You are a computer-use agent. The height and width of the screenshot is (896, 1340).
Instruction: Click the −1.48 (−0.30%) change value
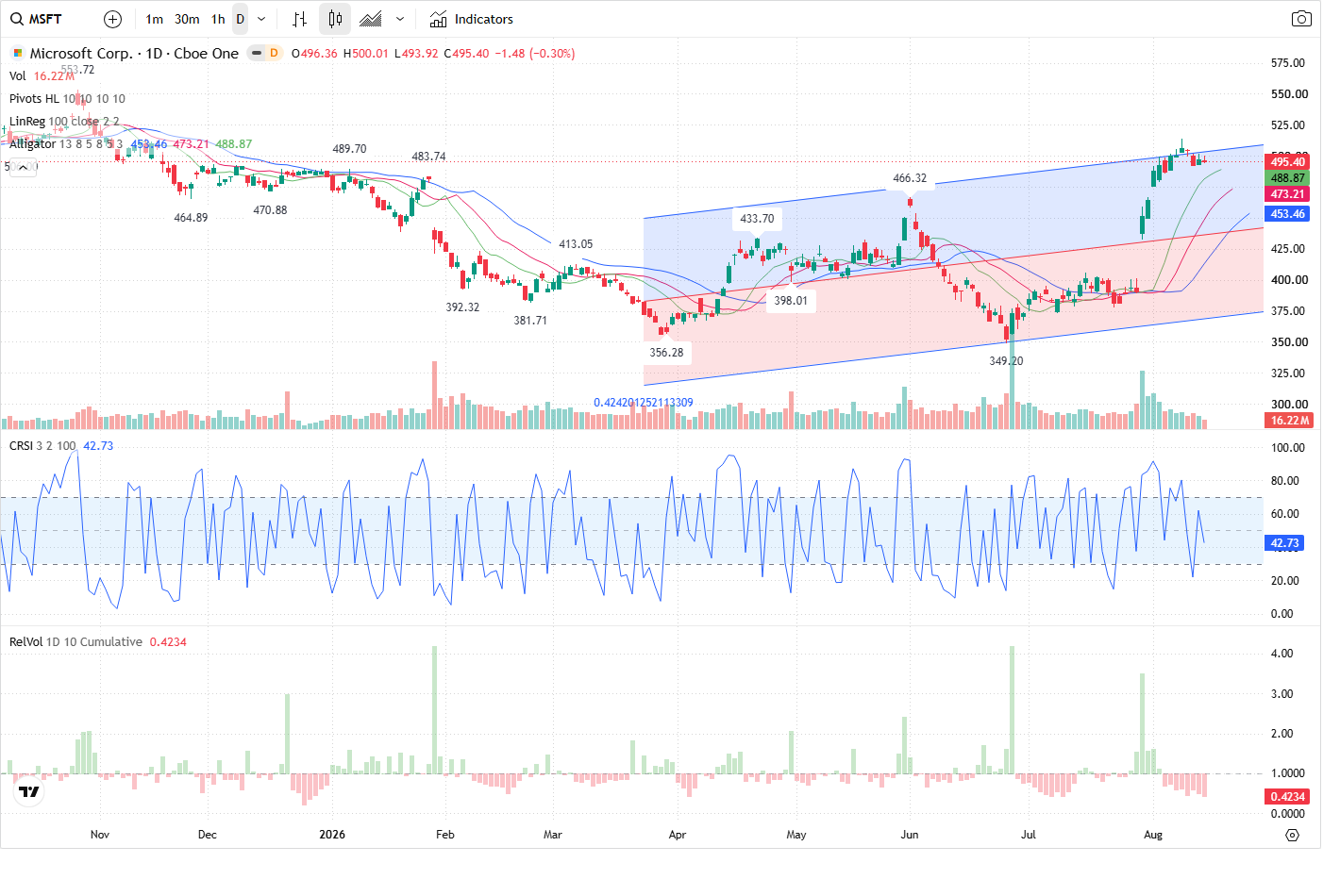click(x=535, y=54)
